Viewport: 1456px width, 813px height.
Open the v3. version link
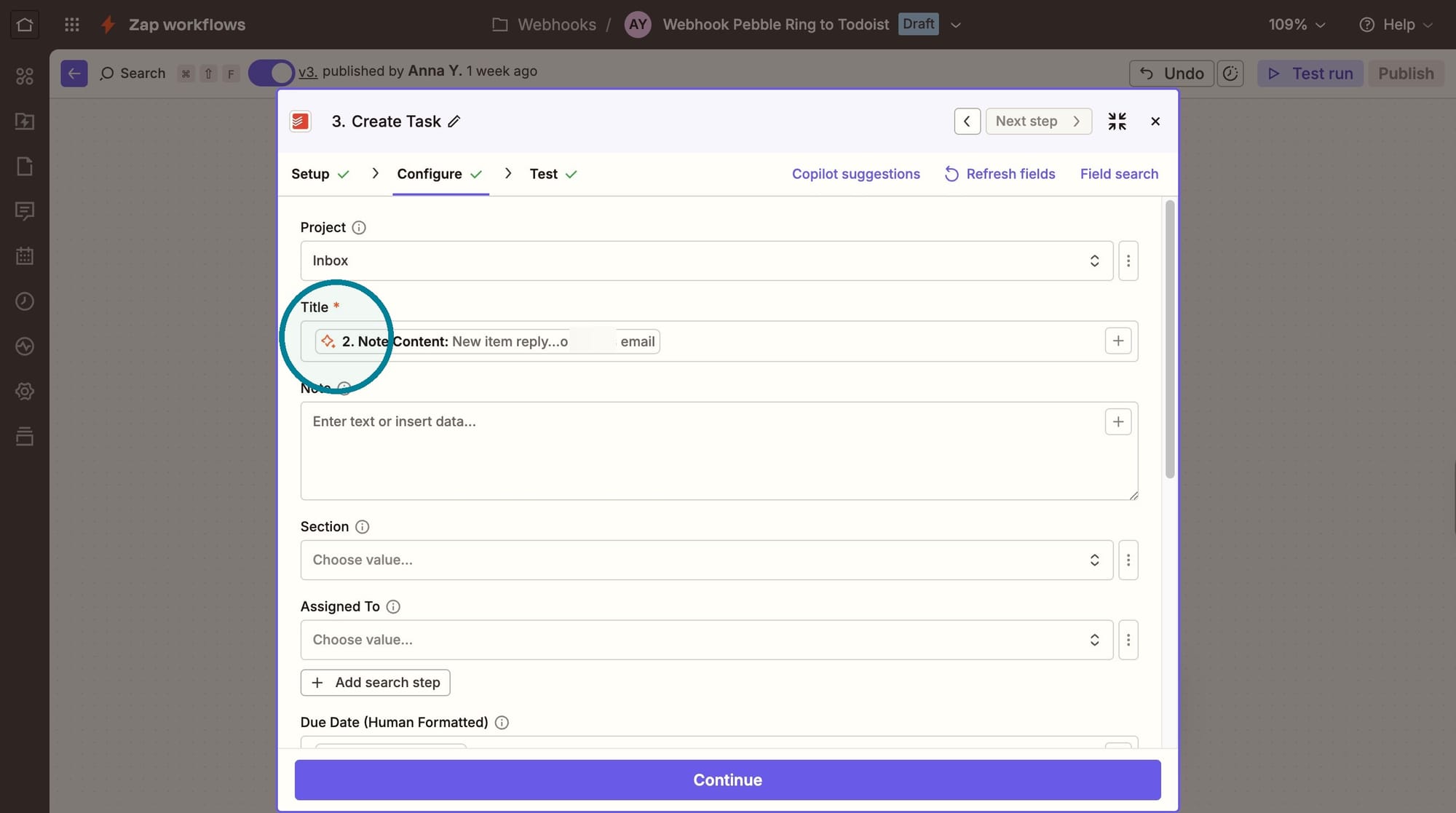[307, 71]
